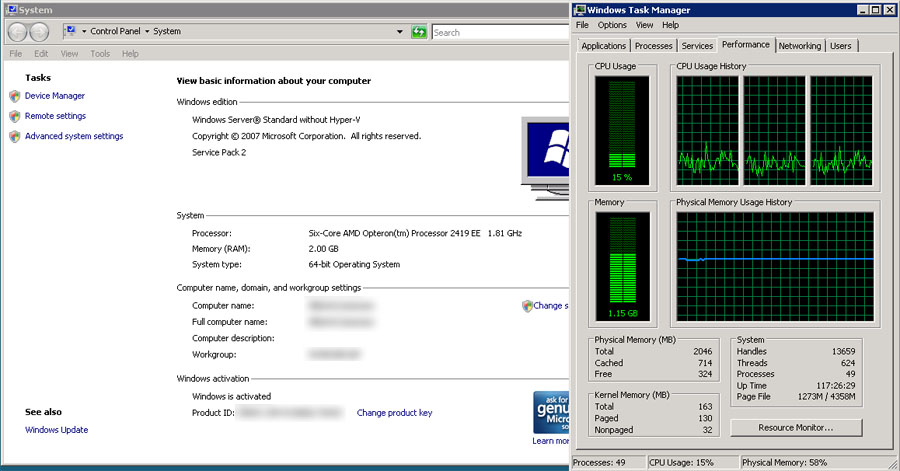Open the Networking tab
The width and height of the screenshot is (900, 471).
800,46
